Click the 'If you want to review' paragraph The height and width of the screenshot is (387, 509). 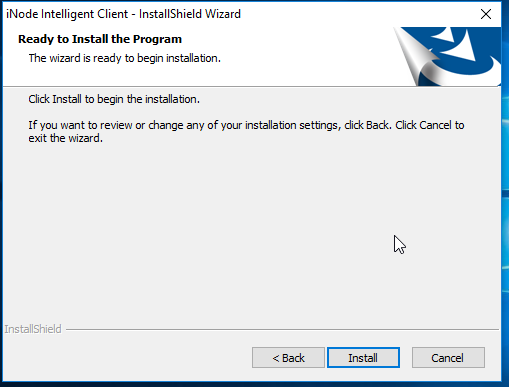246,132
